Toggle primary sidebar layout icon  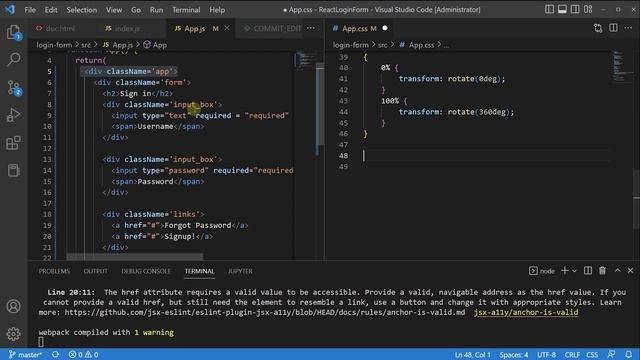pos(549,9)
